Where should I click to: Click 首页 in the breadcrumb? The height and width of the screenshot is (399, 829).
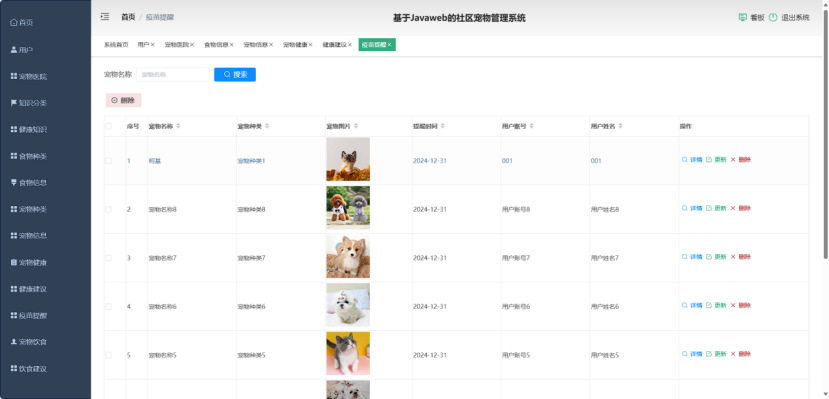pyautogui.click(x=128, y=17)
